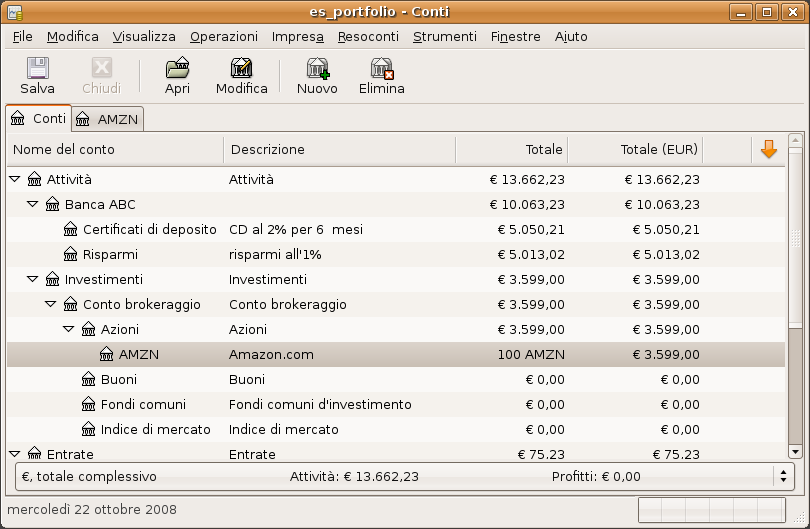Open the Aiuto menu

pyautogui.click(x=571, y=37)
